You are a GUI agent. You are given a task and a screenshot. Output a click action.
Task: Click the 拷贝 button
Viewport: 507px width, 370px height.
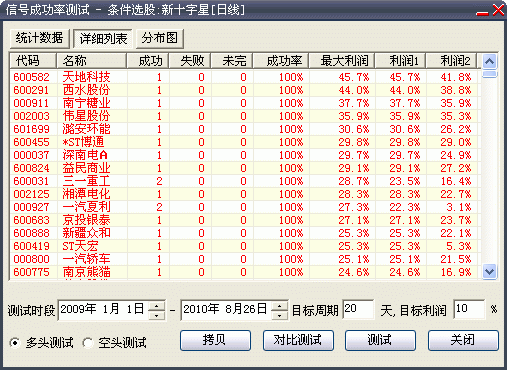[215, 340]
